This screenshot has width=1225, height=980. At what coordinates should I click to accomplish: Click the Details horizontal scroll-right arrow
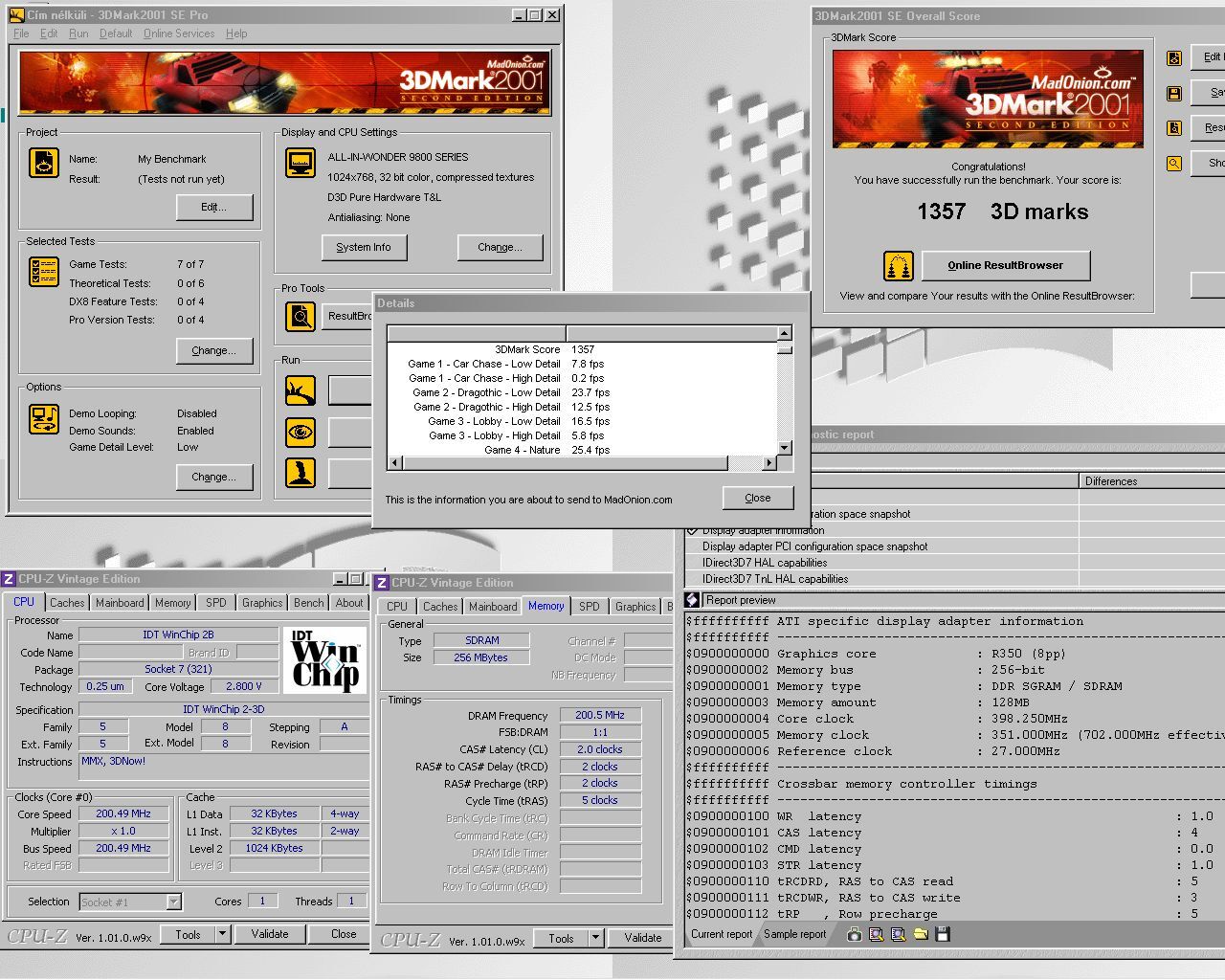pyautogui.click(x=768, y=463)
